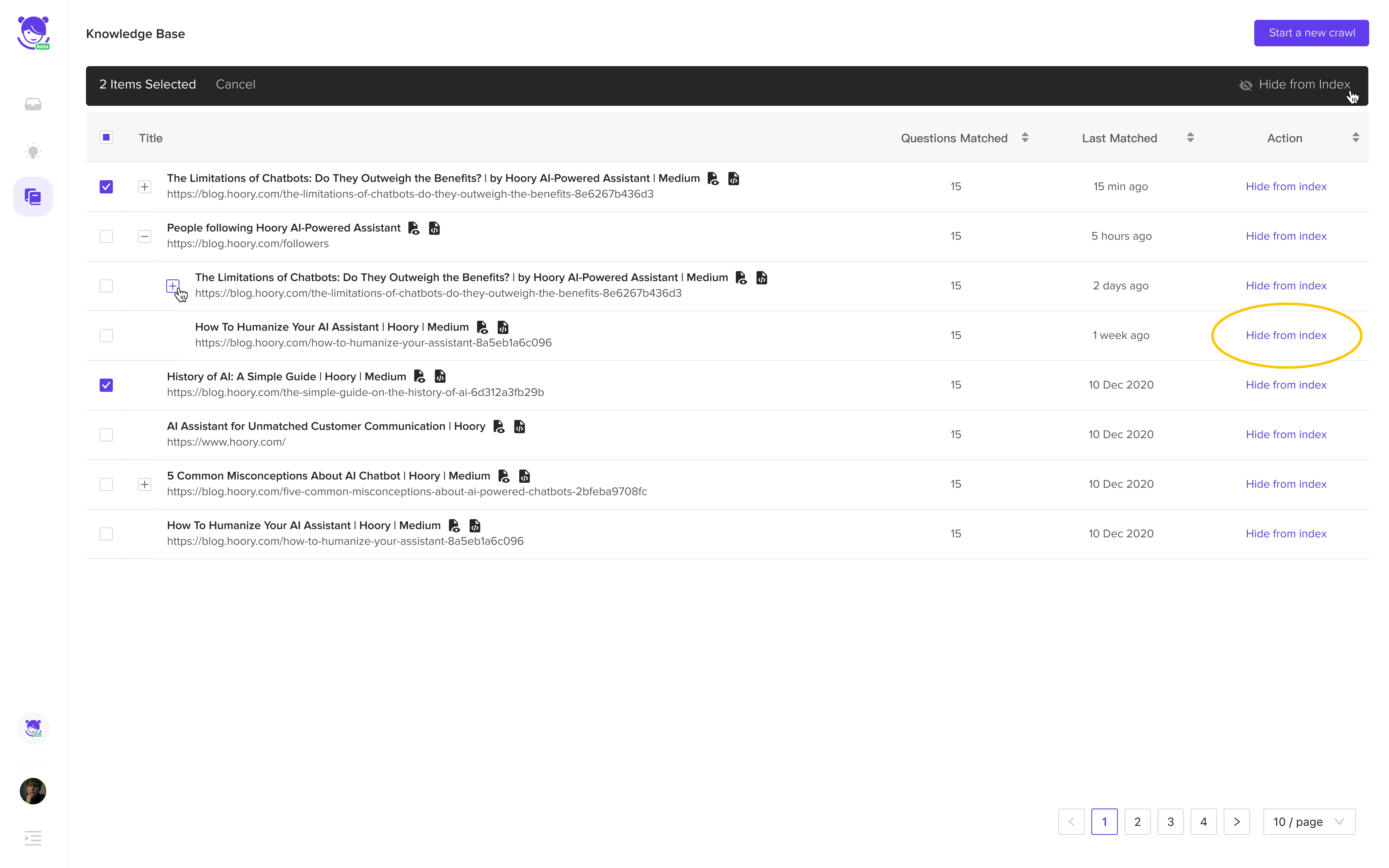Screen dimensions: 1389x868
Task: Click the Hoory beta logo in the sidebar
Action: [33, 33]
